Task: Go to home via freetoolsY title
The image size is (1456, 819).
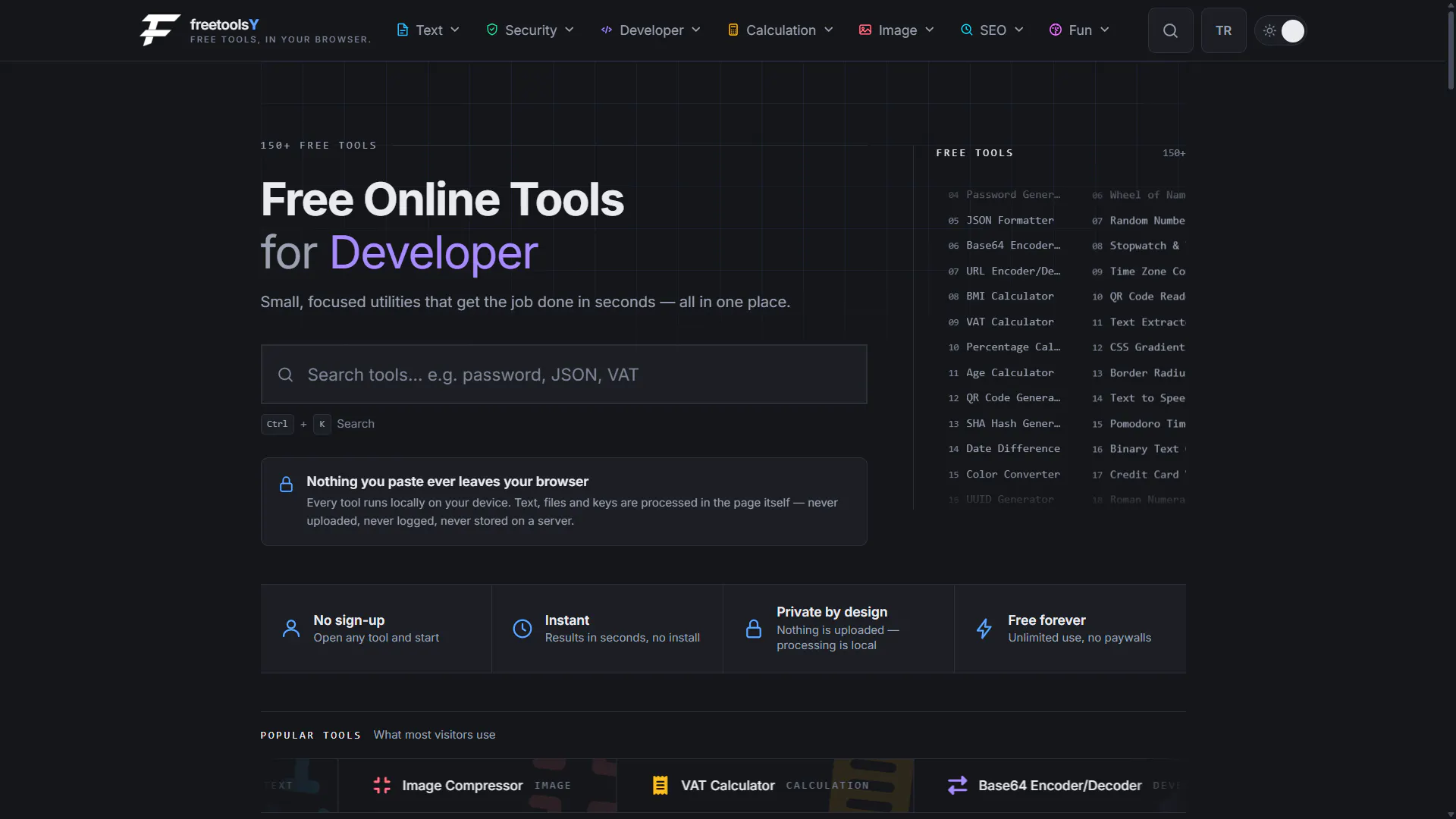Action: pos(224,24)
